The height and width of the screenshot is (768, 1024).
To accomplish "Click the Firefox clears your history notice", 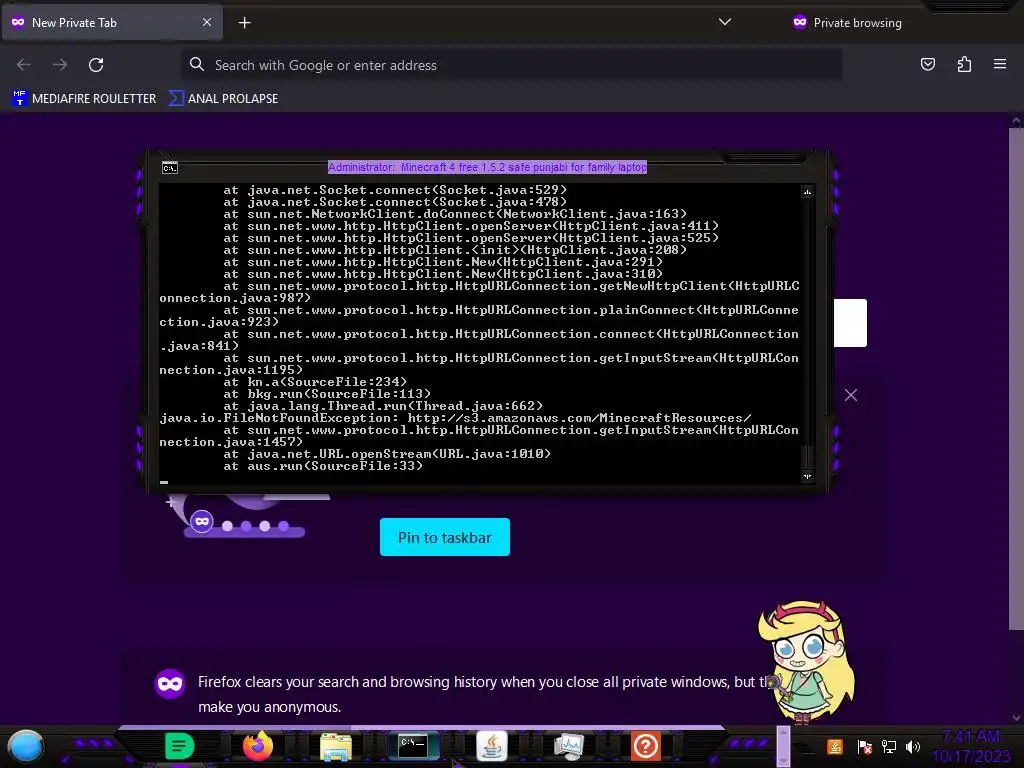I will [483, 694].
